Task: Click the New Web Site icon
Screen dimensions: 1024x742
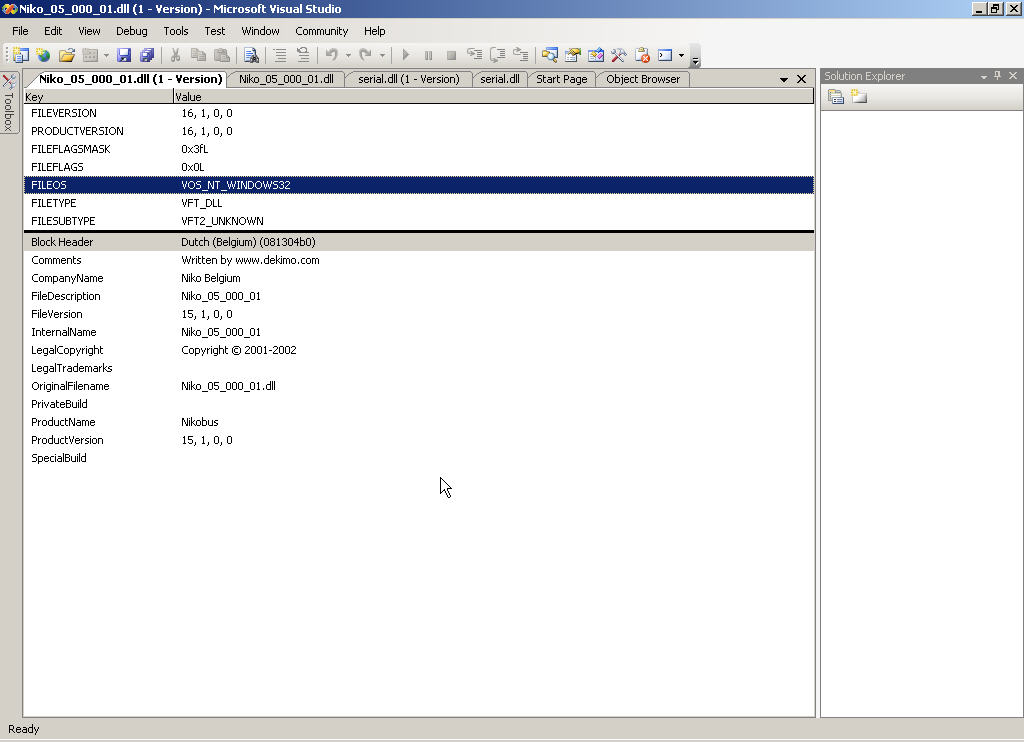Action: coord(43,56)
